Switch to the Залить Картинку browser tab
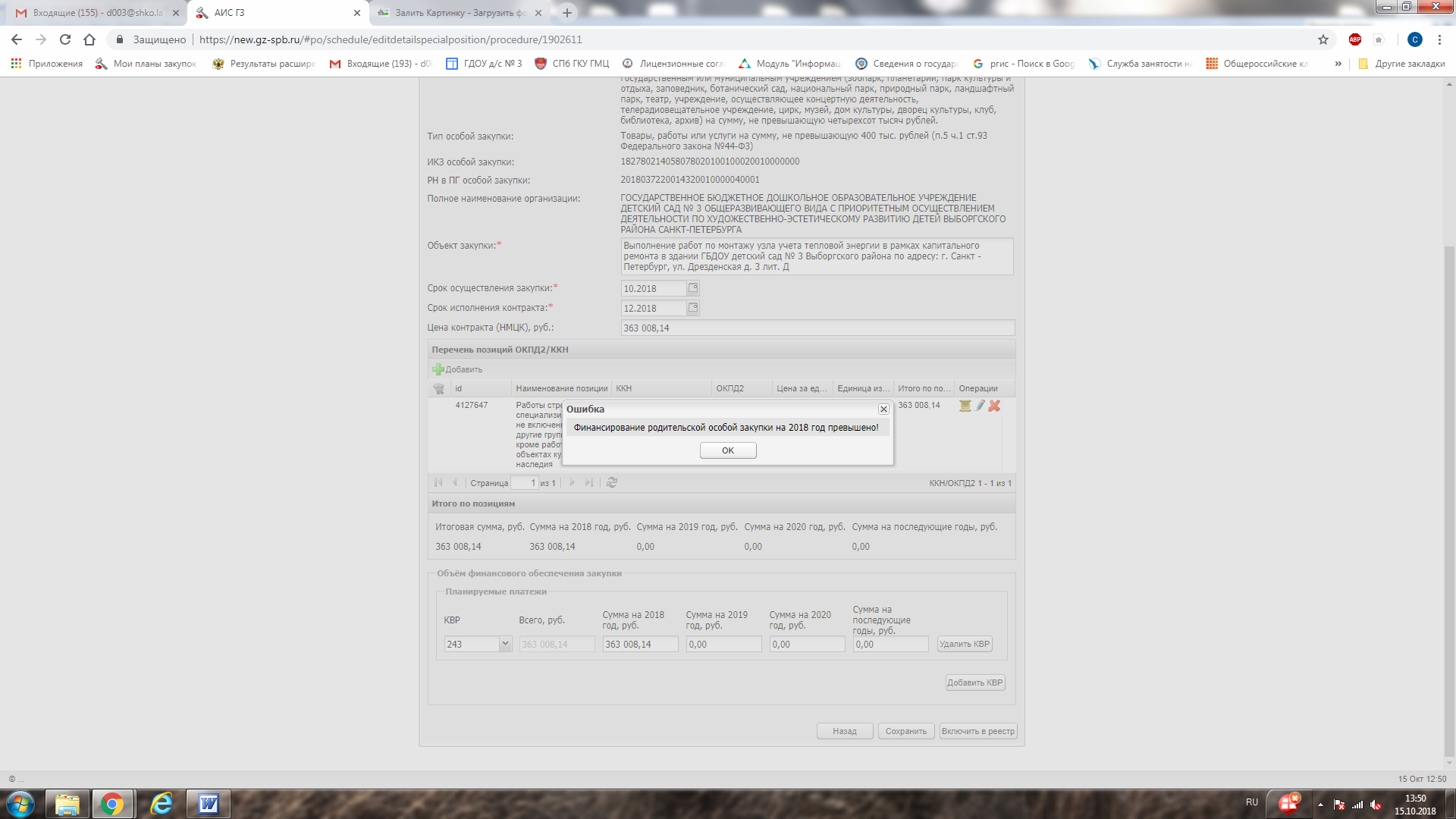1456x819 pixels. click(459, 13)
